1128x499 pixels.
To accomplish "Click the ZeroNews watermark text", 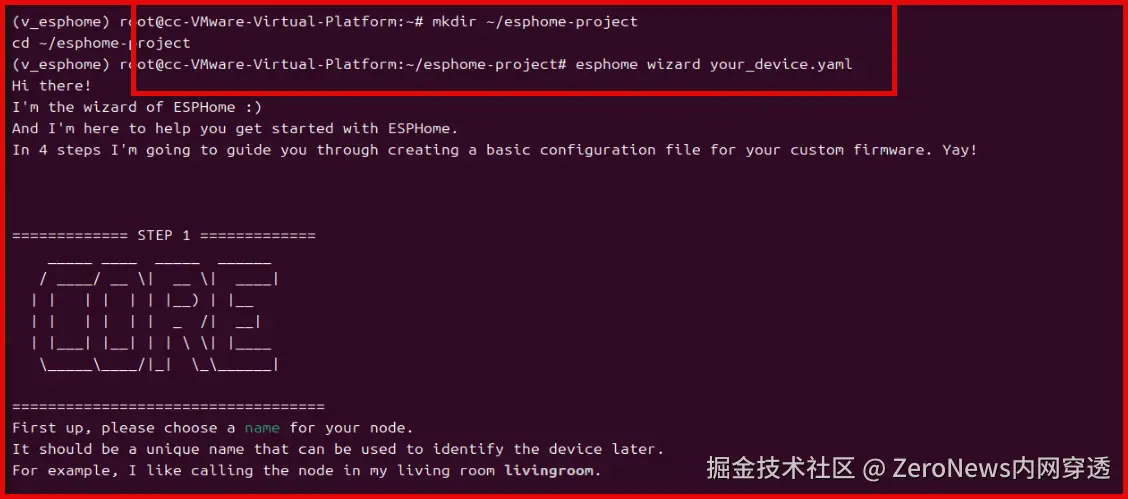I will 1000,468.
